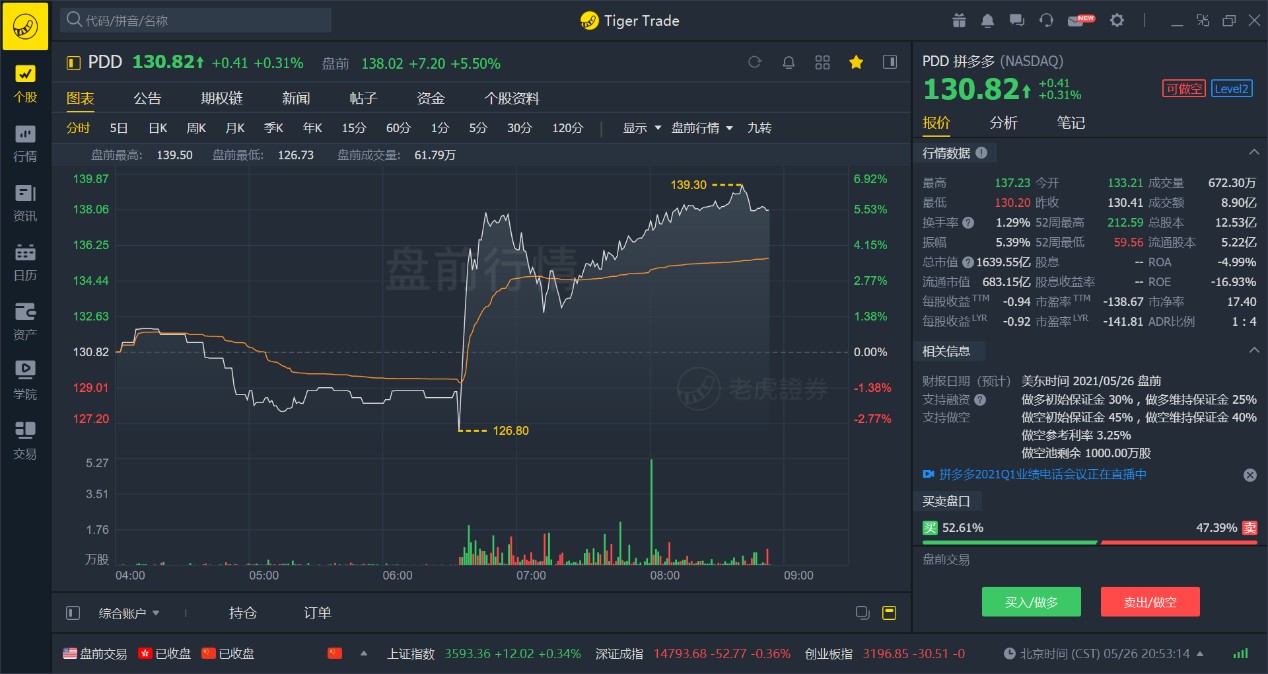Set a price alert bell for PDD
Screen dimensions: 1268x674
pyautogui.click(x=789, y=62)
